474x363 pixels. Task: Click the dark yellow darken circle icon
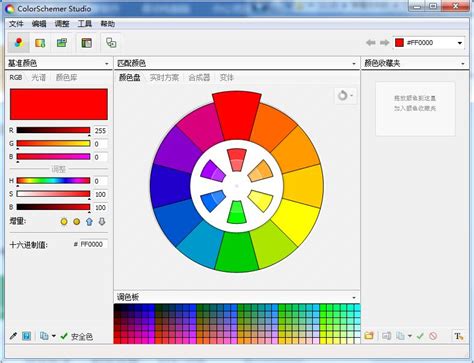77,221
